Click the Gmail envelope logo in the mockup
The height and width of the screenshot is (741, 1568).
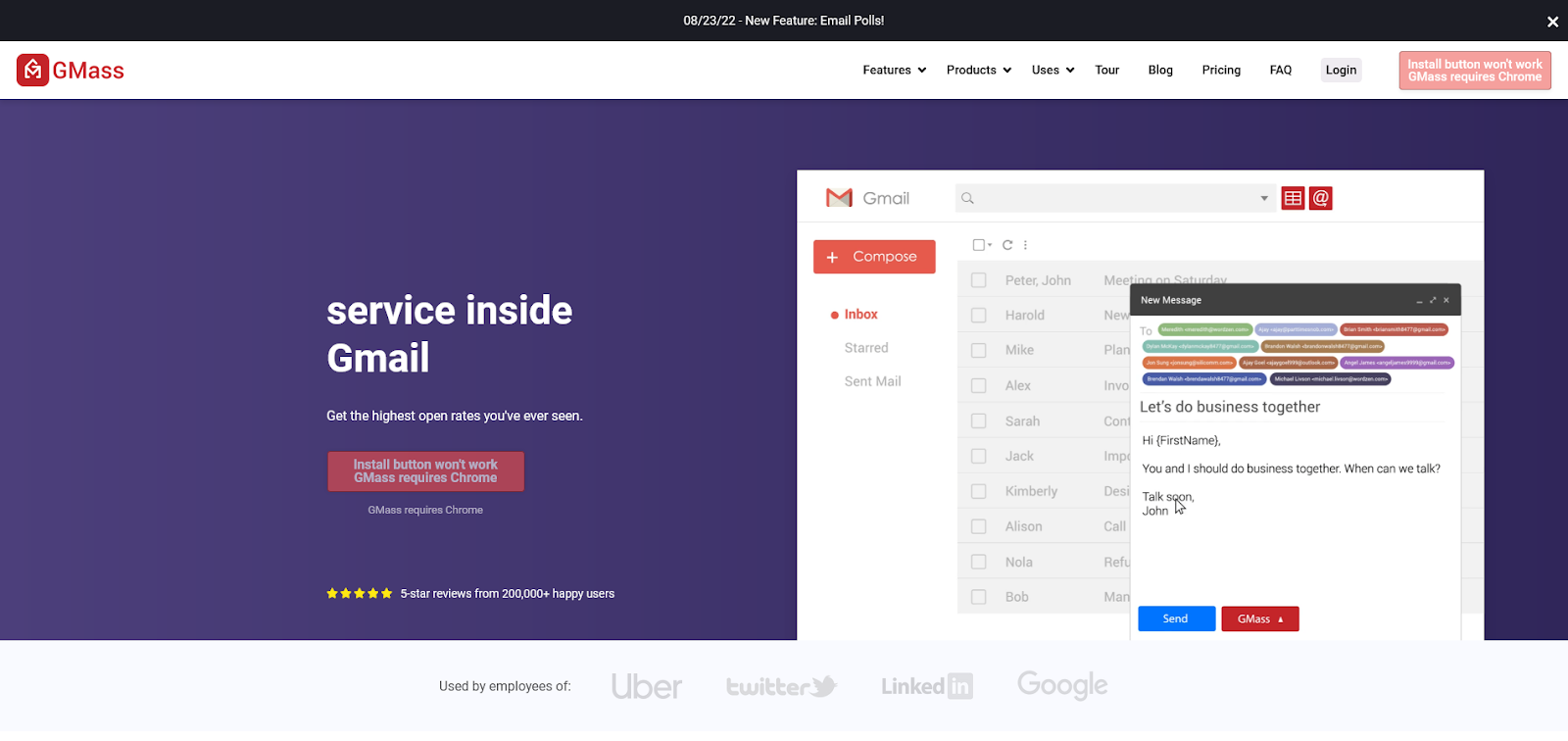click(x=839, y=198)
